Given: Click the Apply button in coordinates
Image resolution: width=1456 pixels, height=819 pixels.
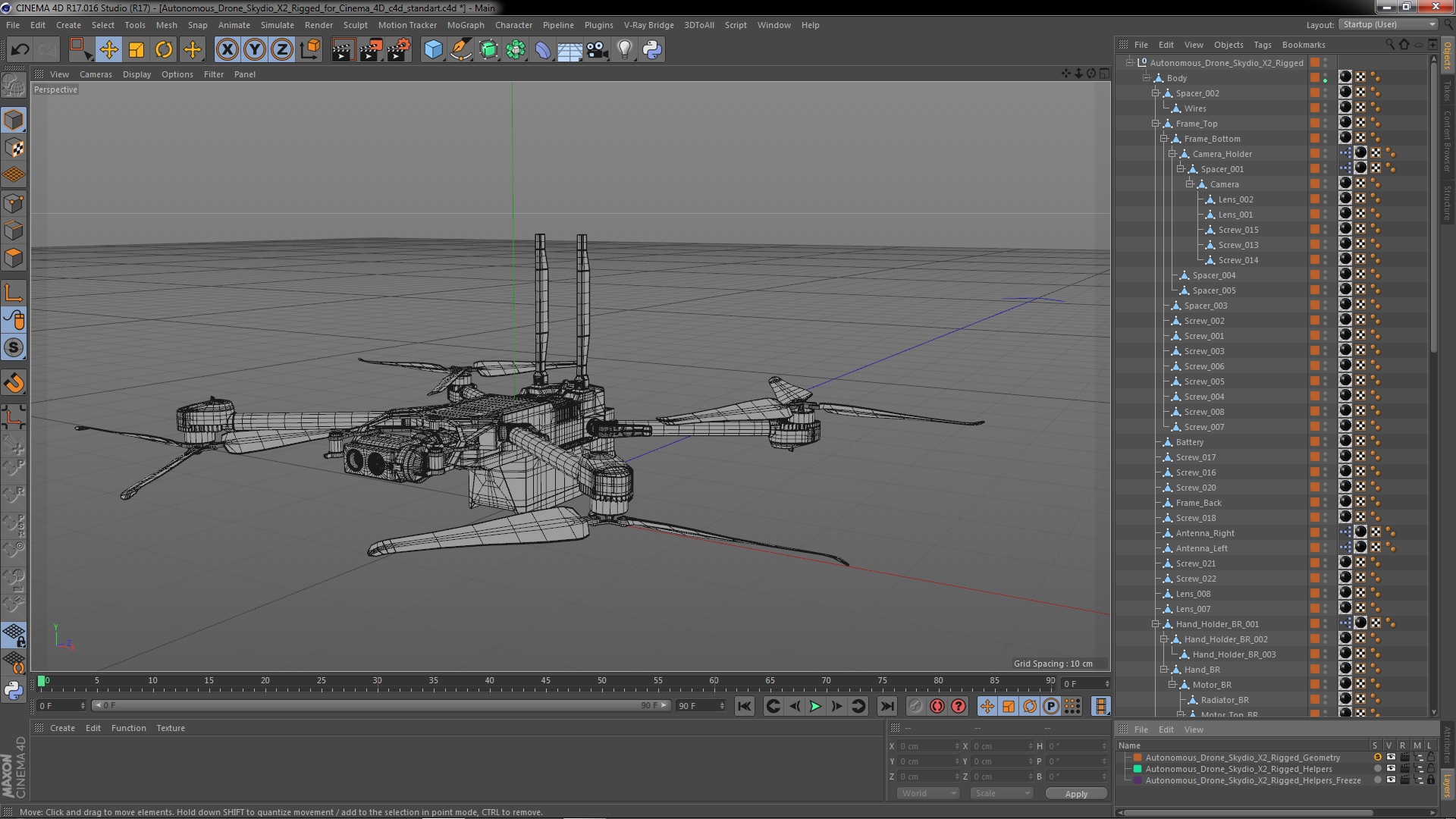Looking at the screenshot, I should click(x=1076, y=794).
